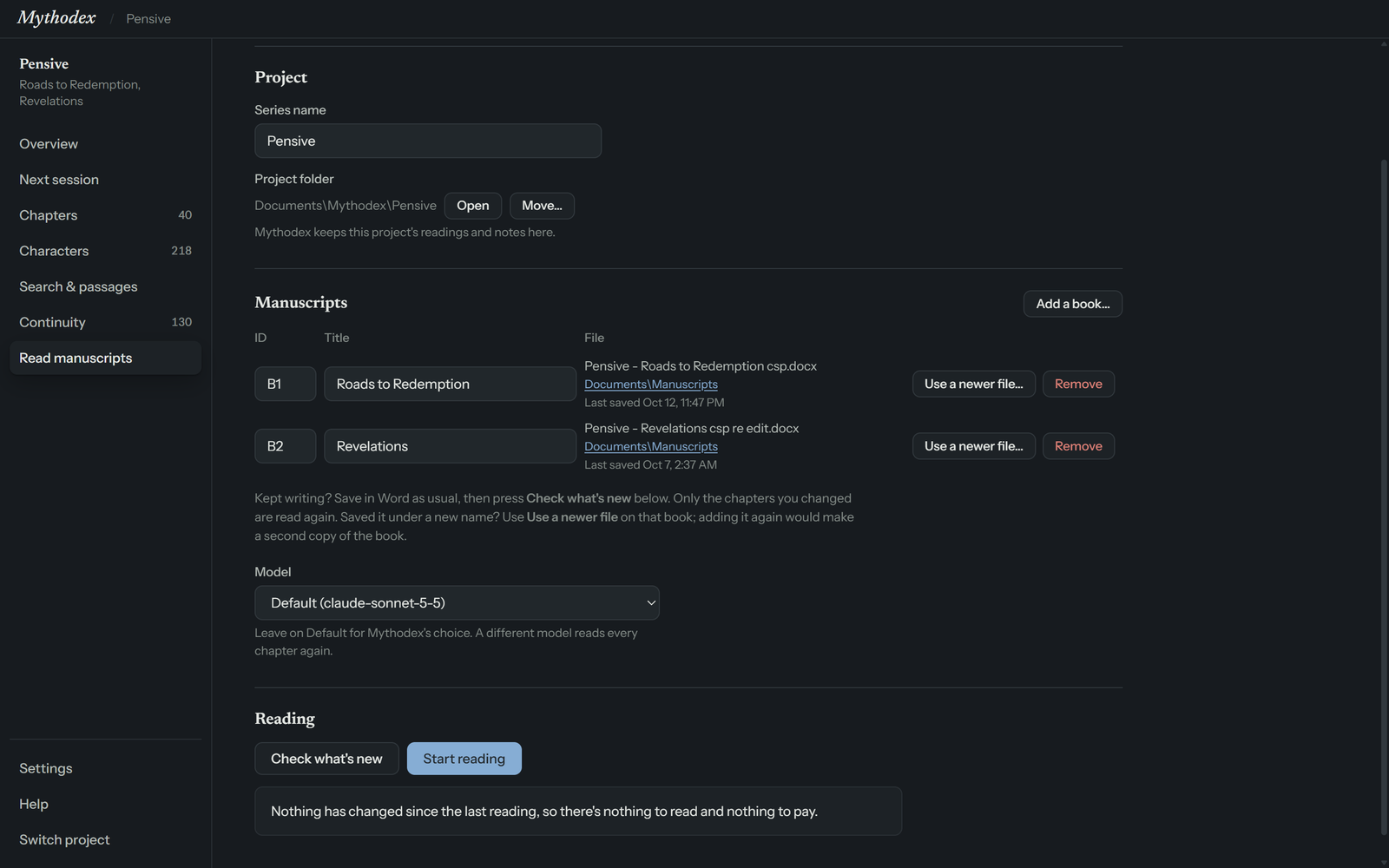Click the Move... folder button
The height and width of the screenshot is (868, 1389).
pyautogui.click(x=542, y=206)
